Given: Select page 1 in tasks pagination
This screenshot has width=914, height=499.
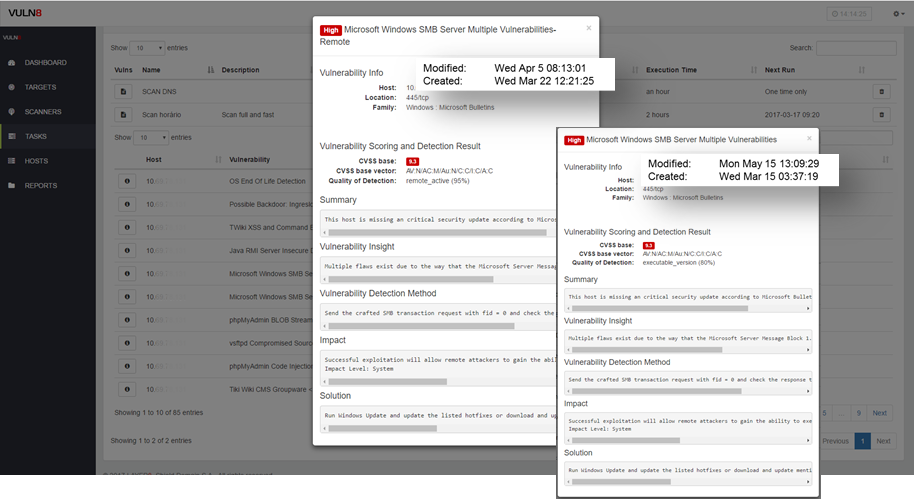Looking at the screenshot, I should [x=863, y=441].
